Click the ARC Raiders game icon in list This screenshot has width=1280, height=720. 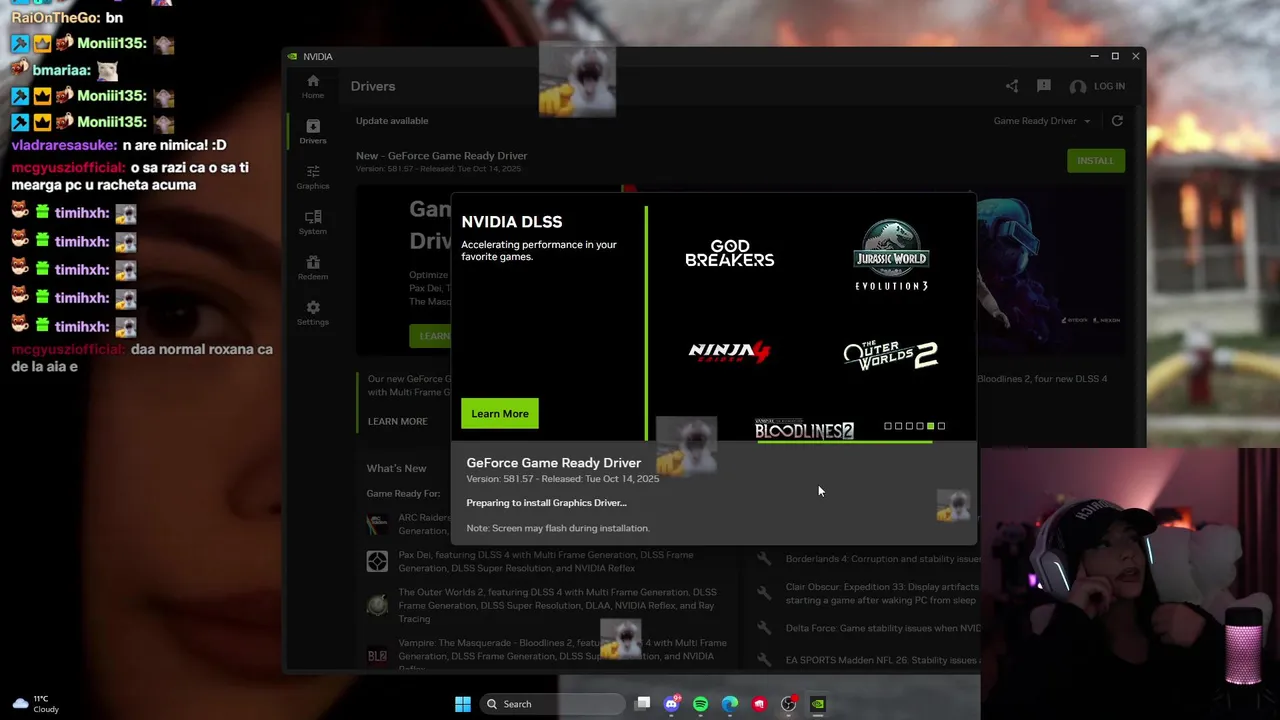coord(377,523)
